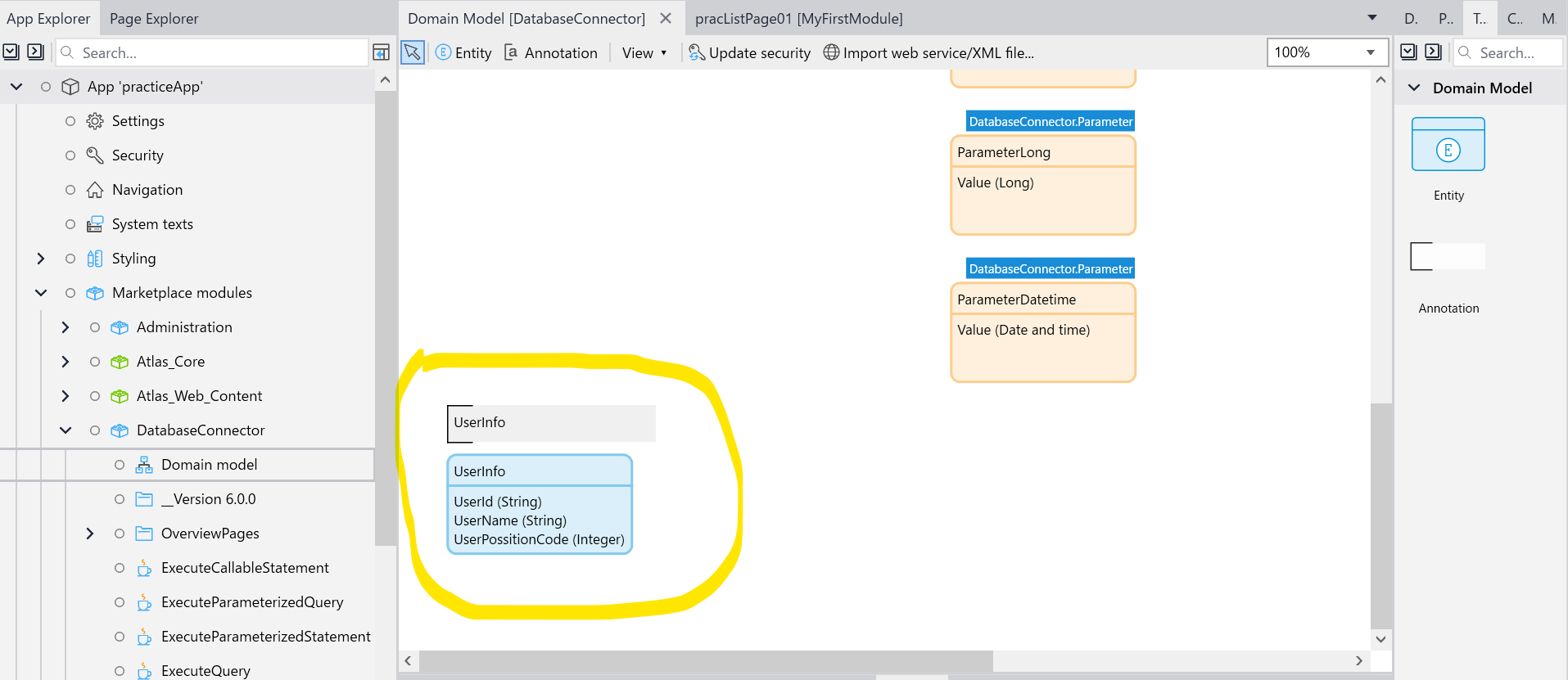The height and width of the screenshot is (680, 1568).
Task: Switch to pracListPage01 [MyFirstModule] tab
Action: 799,18
